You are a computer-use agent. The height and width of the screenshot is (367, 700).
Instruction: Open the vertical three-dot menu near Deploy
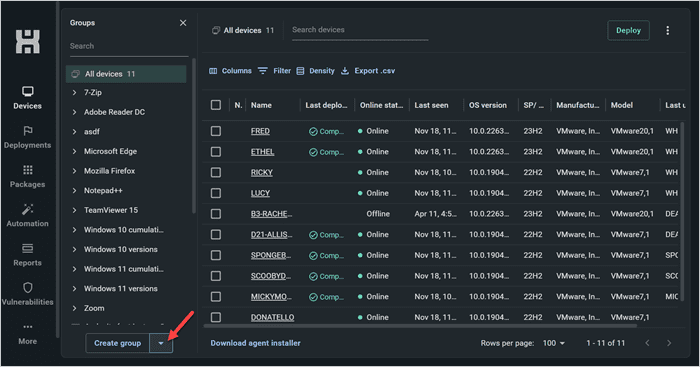coord(667,30)
